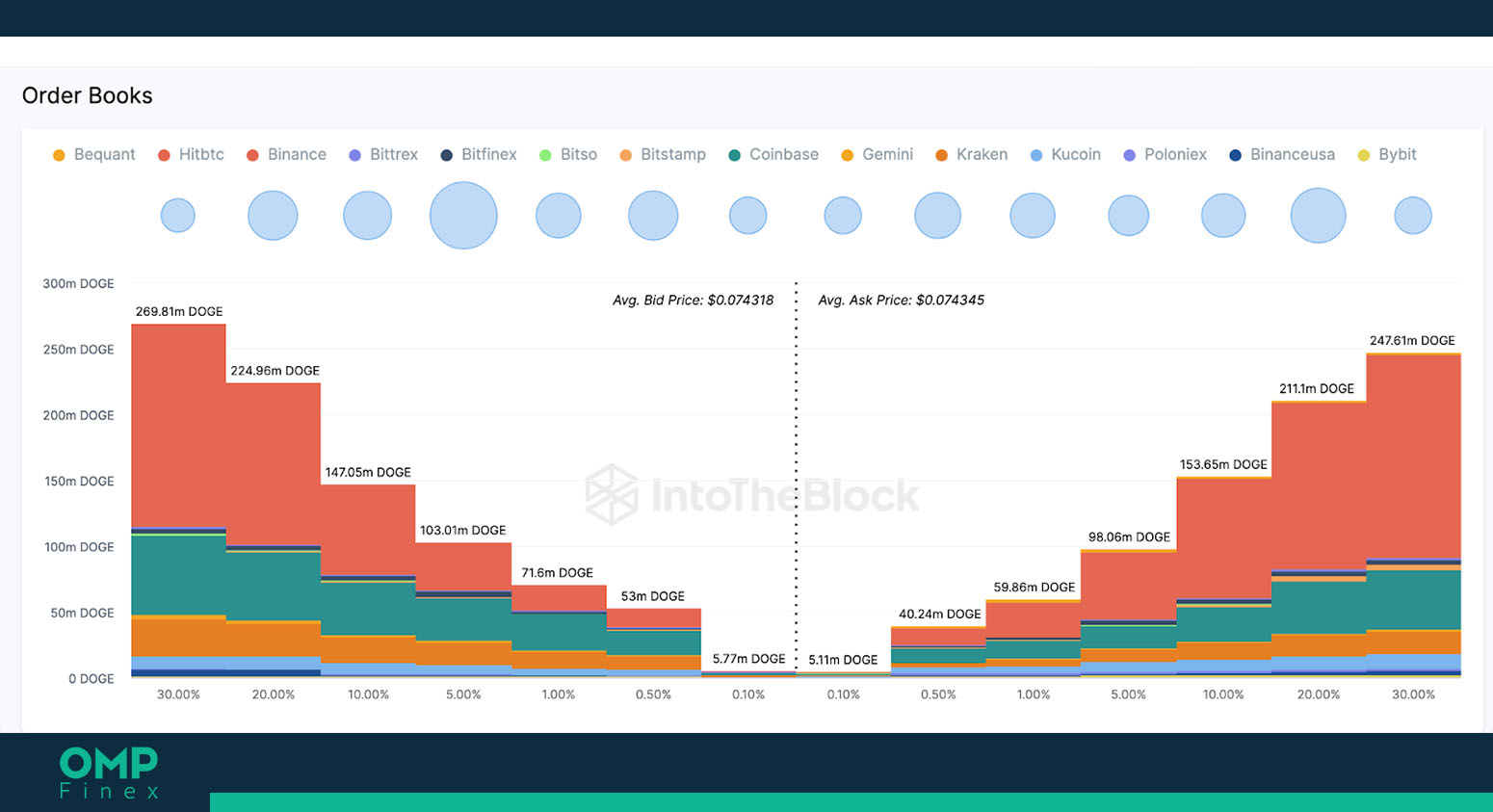Select the bubble above the 40.24m DOGE bar
Screen dimensions: 1493x812
[938, 215]
